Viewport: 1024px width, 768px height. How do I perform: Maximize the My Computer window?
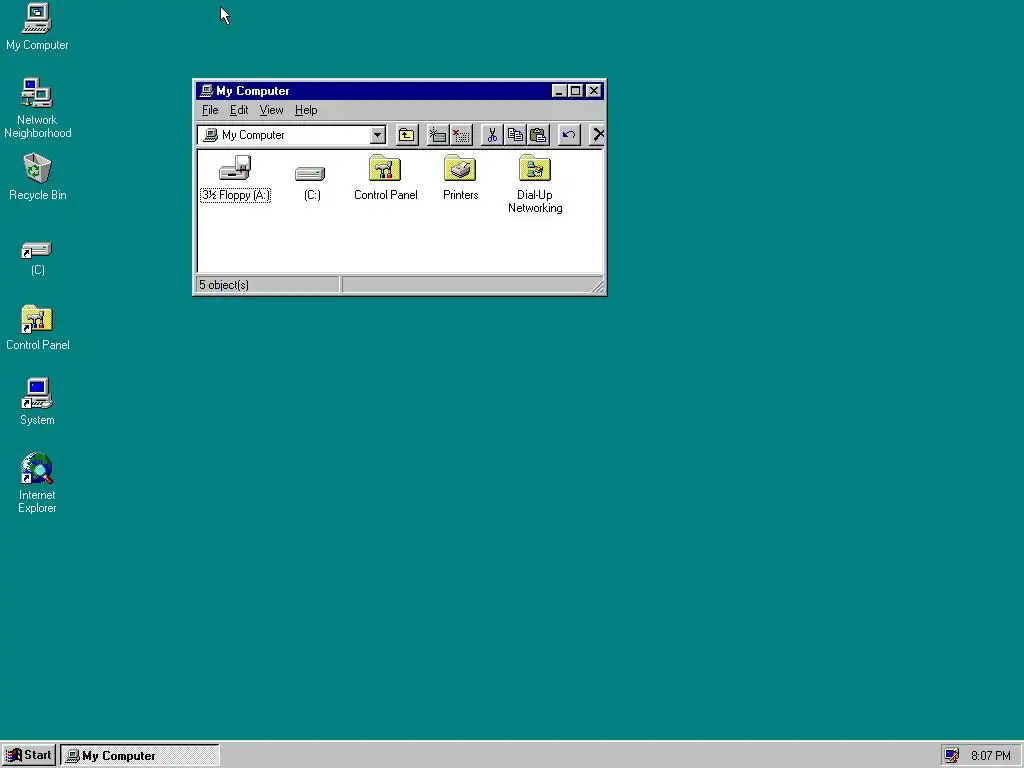pos(575,91)
